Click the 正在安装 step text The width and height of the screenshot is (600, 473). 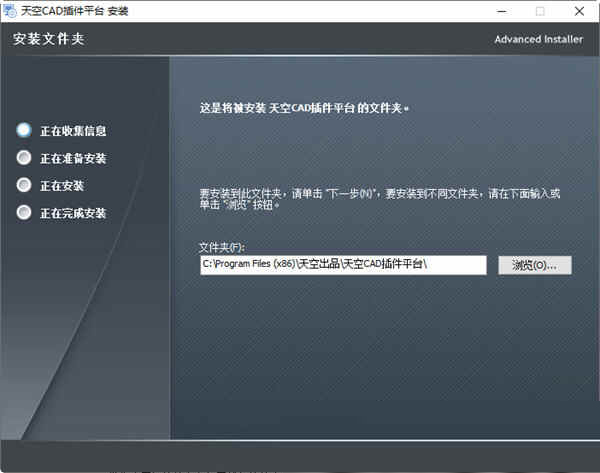(x=62, y=186)
